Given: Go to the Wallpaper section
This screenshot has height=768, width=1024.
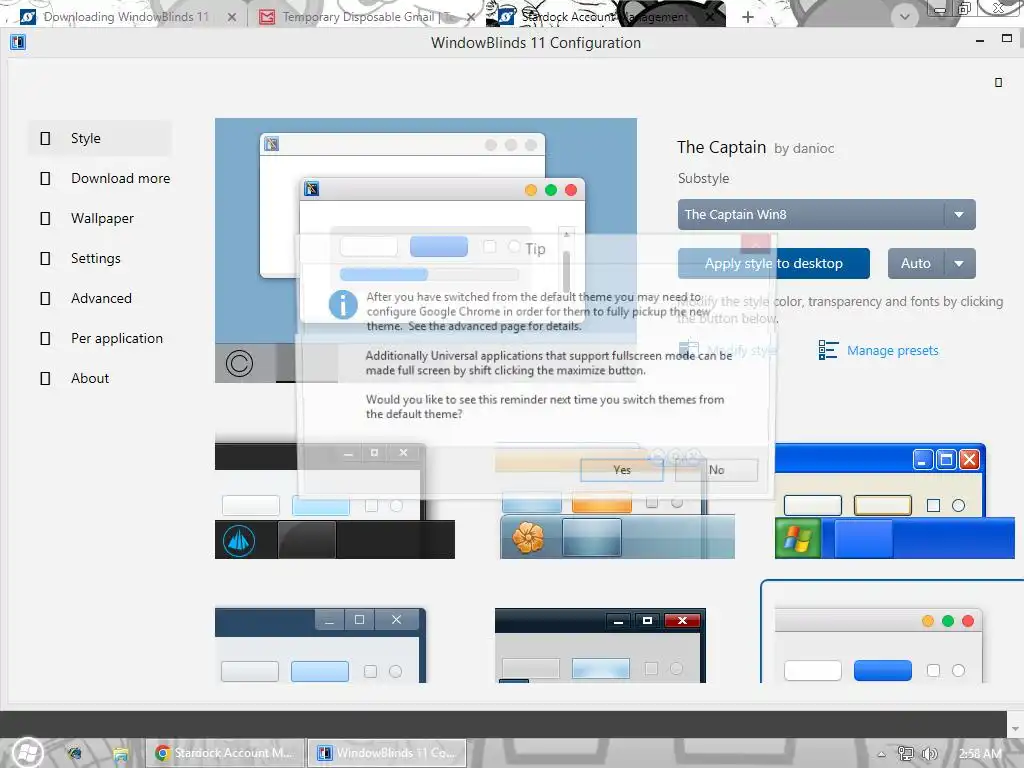Looking at the screenshot, I should point(100,218).
